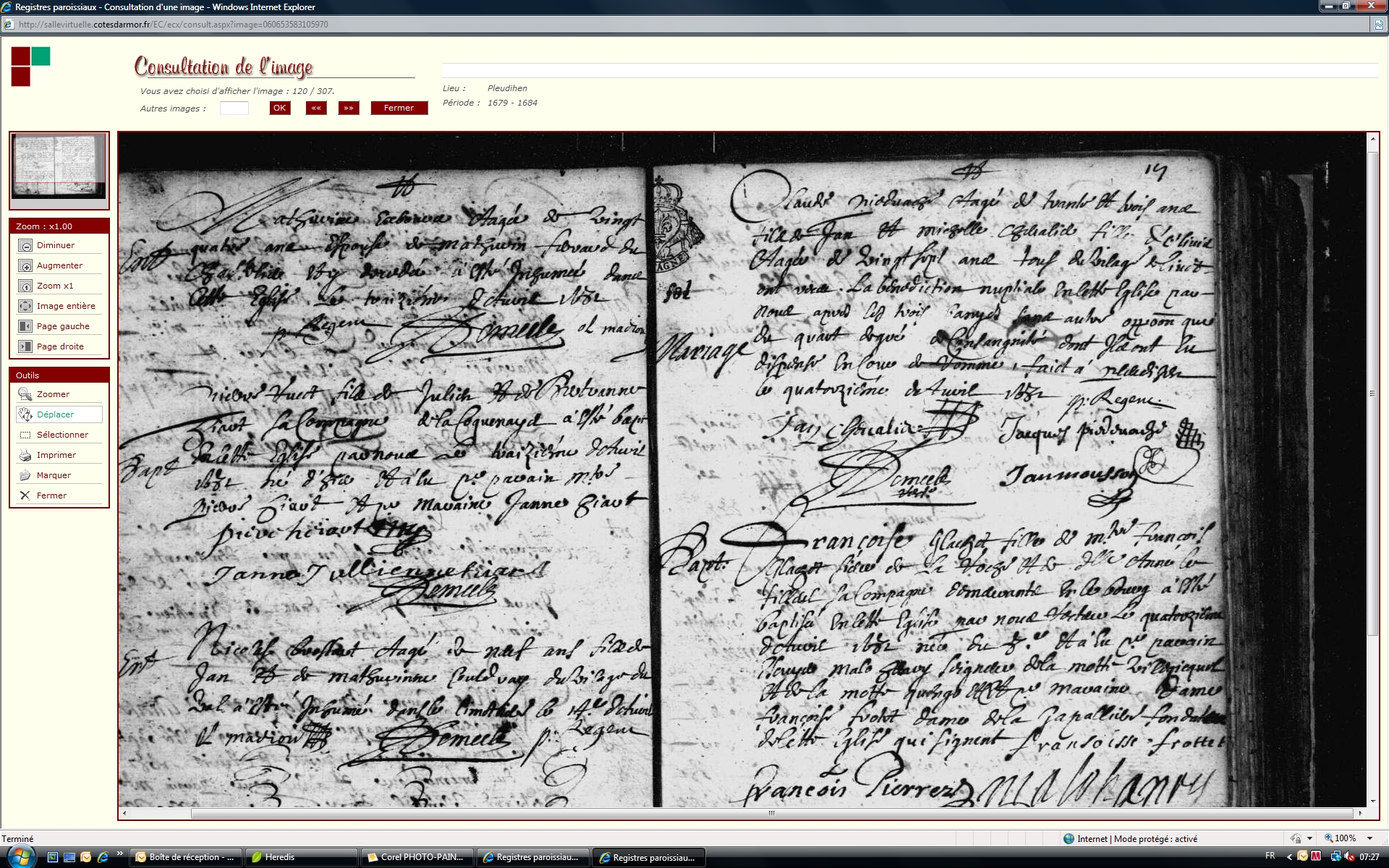Choose the Sélectionner tool

coord(25,435)
